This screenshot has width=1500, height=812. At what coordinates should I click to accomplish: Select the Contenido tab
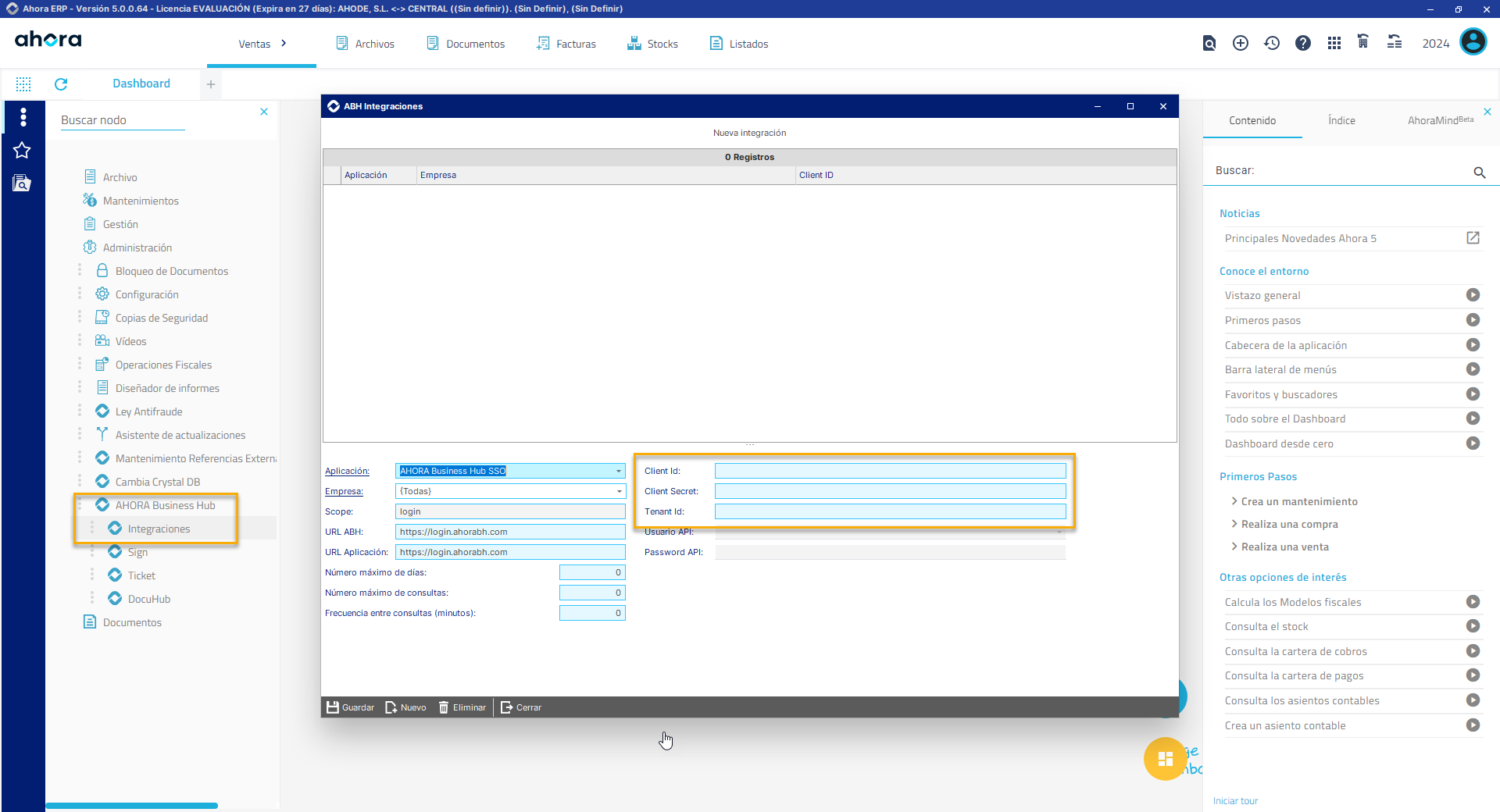[1252, 120]
